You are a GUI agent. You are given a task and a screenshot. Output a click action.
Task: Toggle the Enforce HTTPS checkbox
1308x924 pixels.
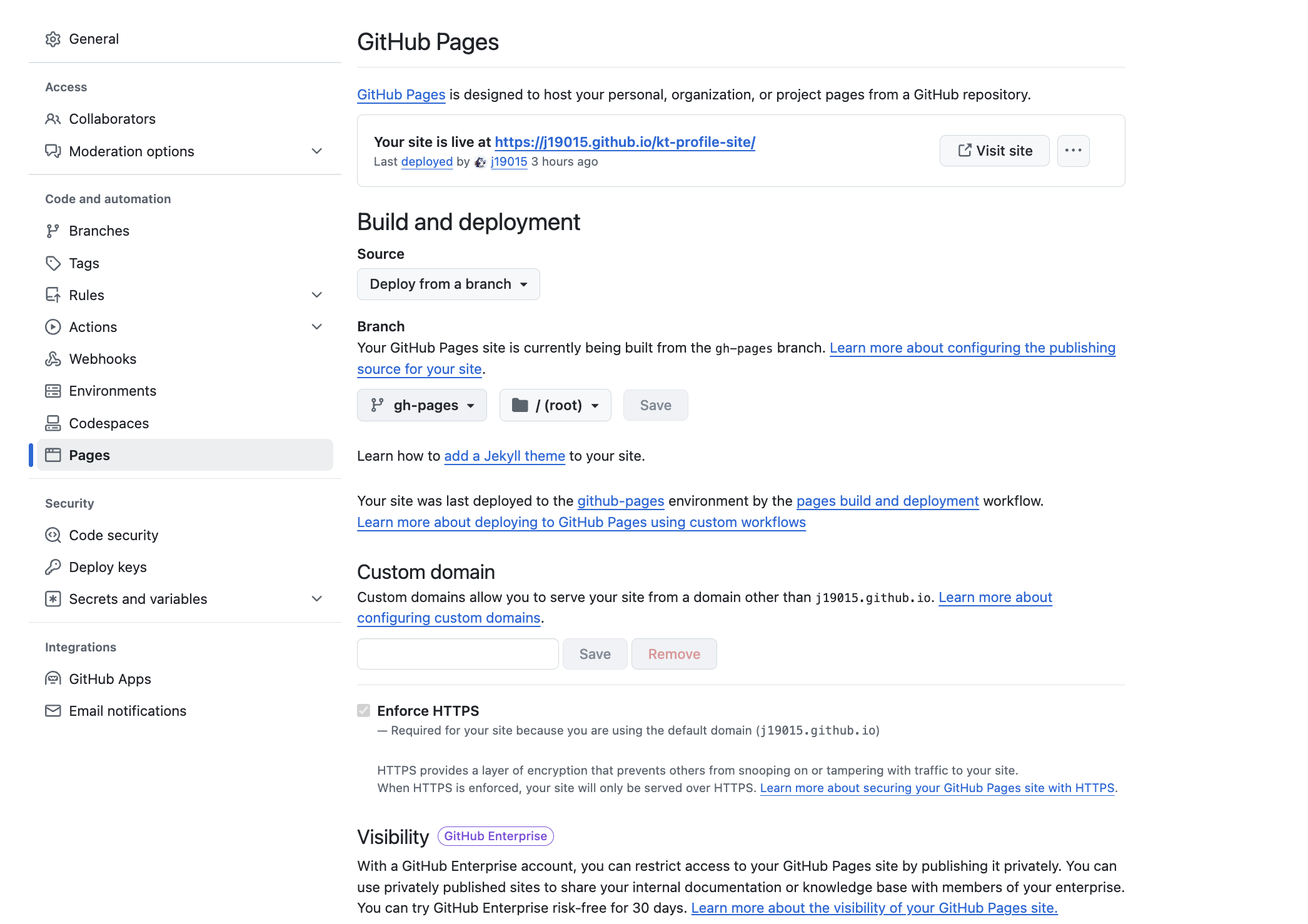point(364,711)
